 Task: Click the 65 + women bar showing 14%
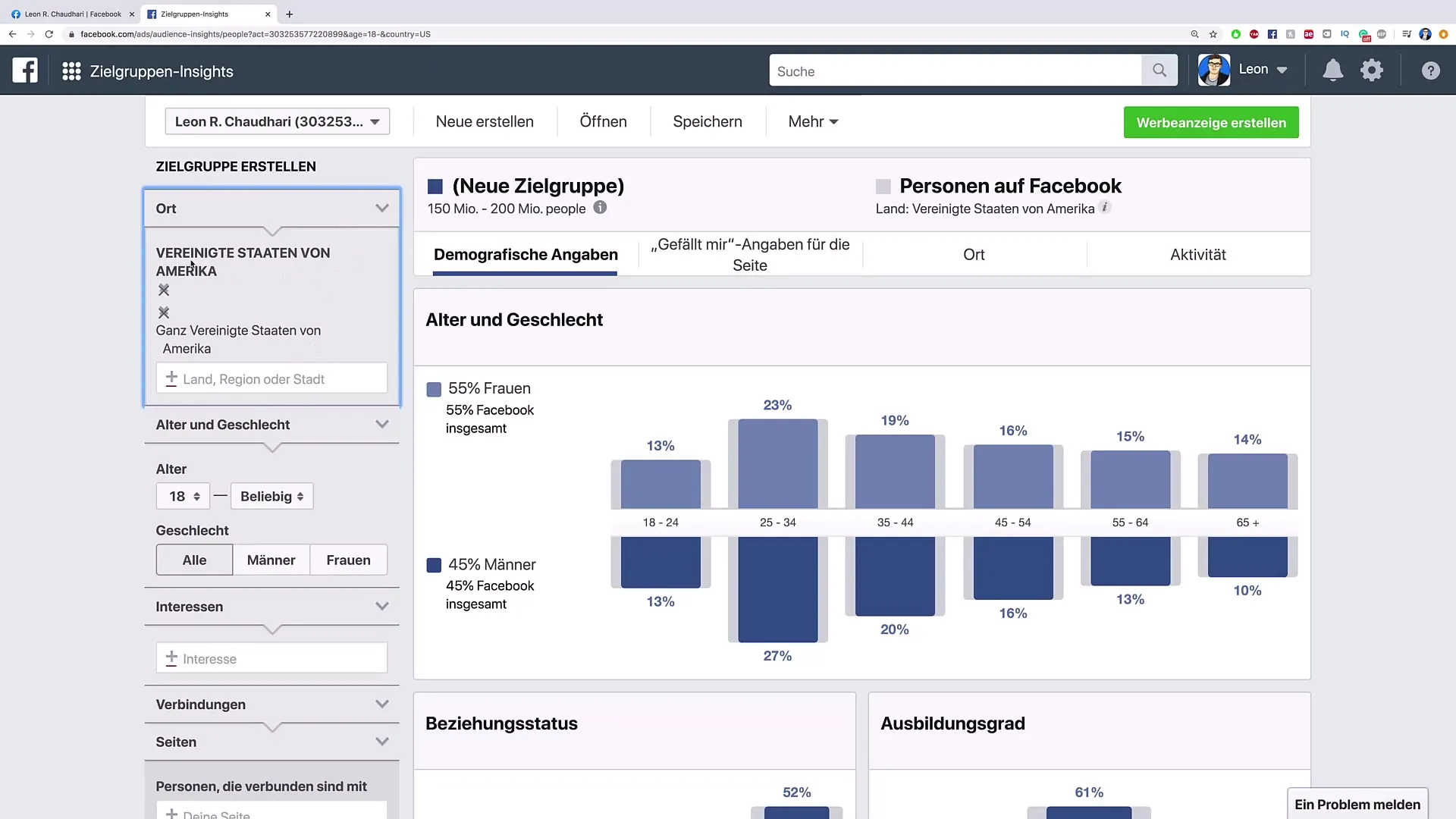tap(1247, 481)
